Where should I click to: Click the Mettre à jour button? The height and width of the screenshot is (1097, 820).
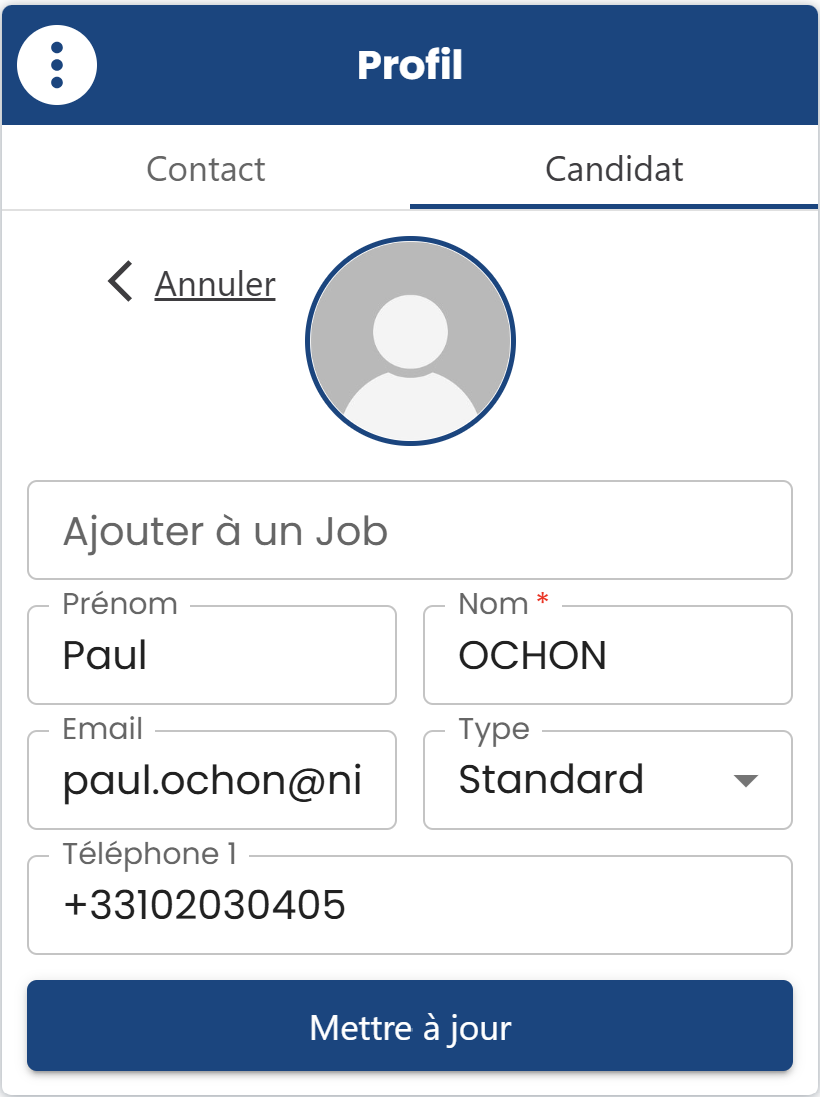point(410,1026)
